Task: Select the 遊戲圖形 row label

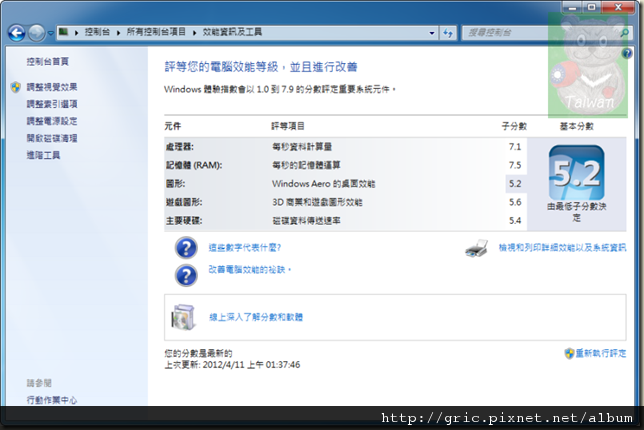Action: pyautogui.click(x=184, y=202)
